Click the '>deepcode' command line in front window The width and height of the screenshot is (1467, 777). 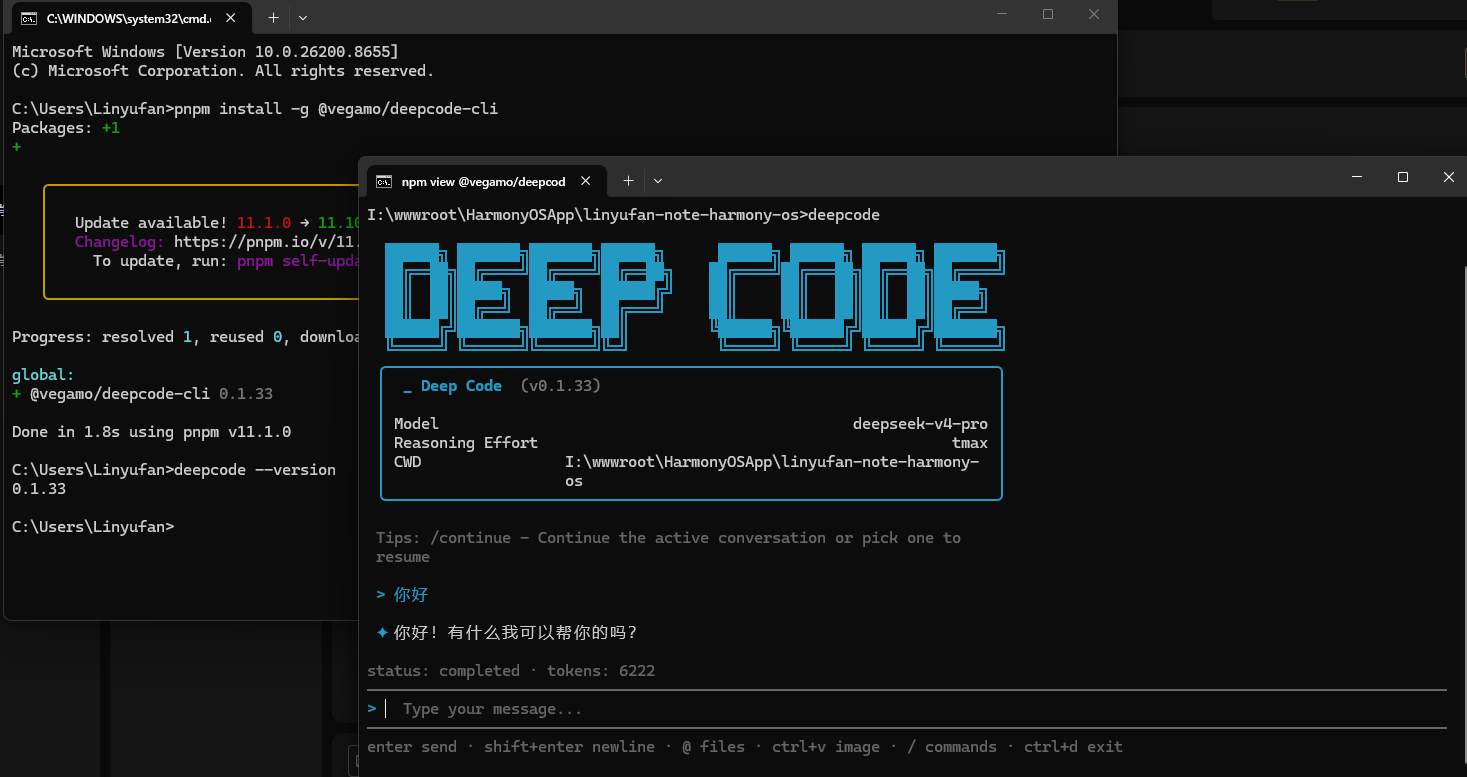623,215
